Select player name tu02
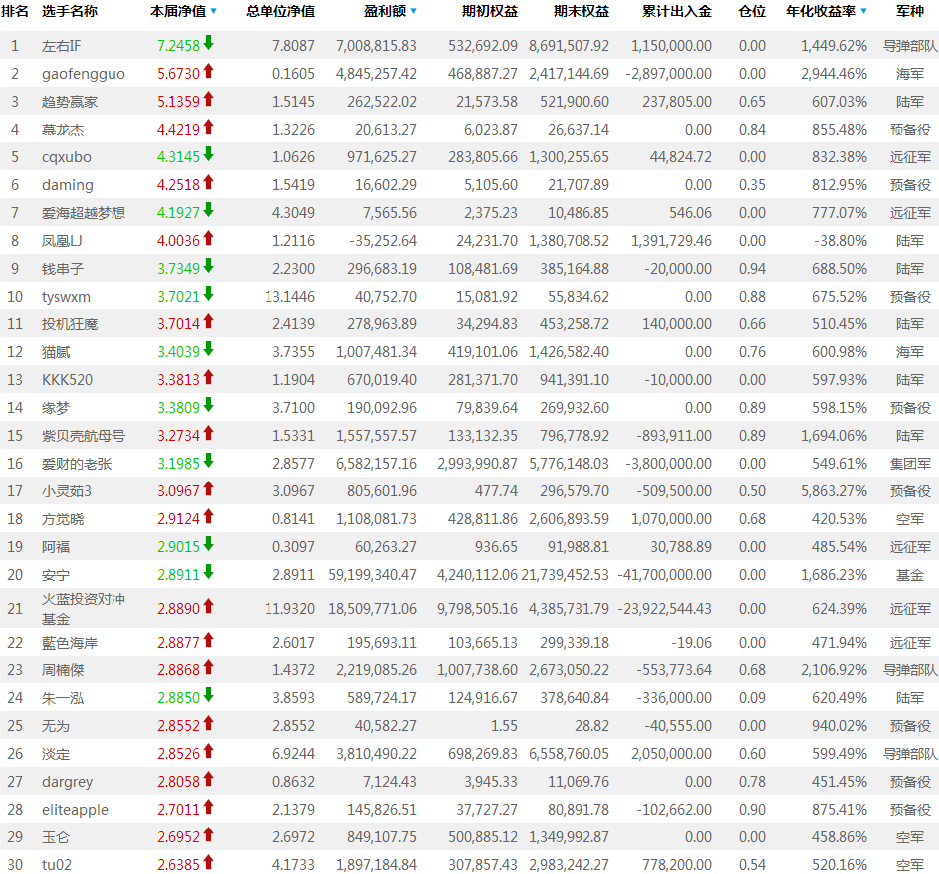The image size is (939, 874). pos(57,865)
